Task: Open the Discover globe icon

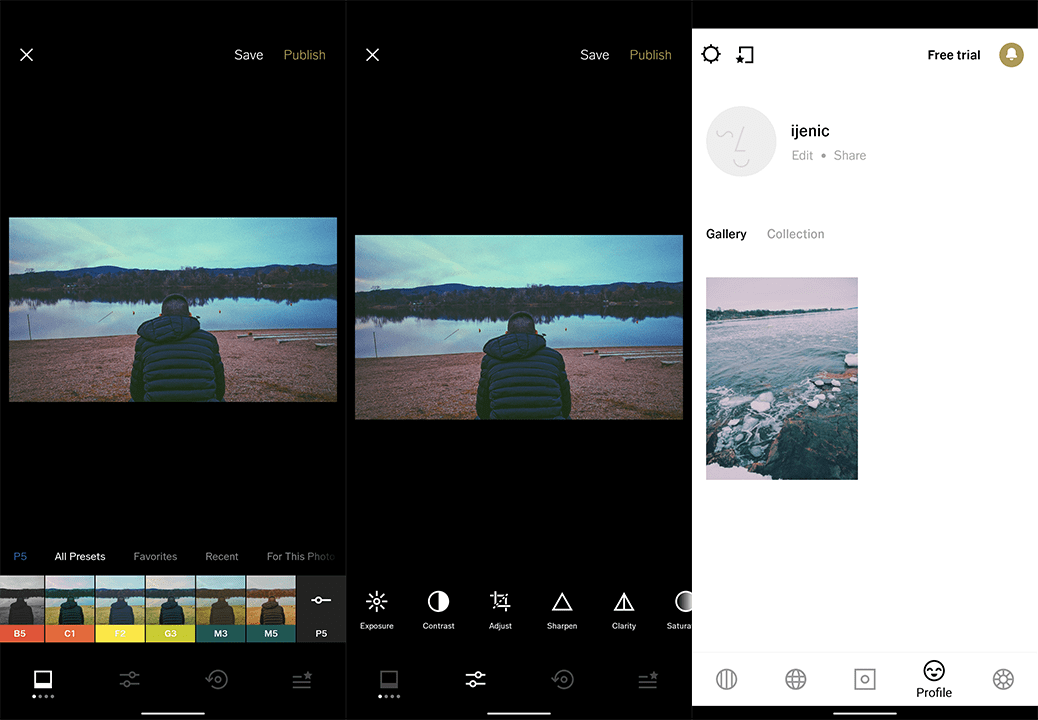Action: [x=796, y=680]
